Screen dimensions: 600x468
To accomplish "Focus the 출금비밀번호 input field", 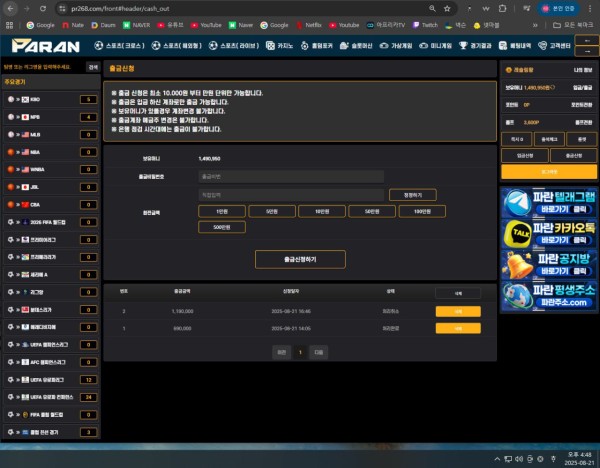I will coord(291,176).
